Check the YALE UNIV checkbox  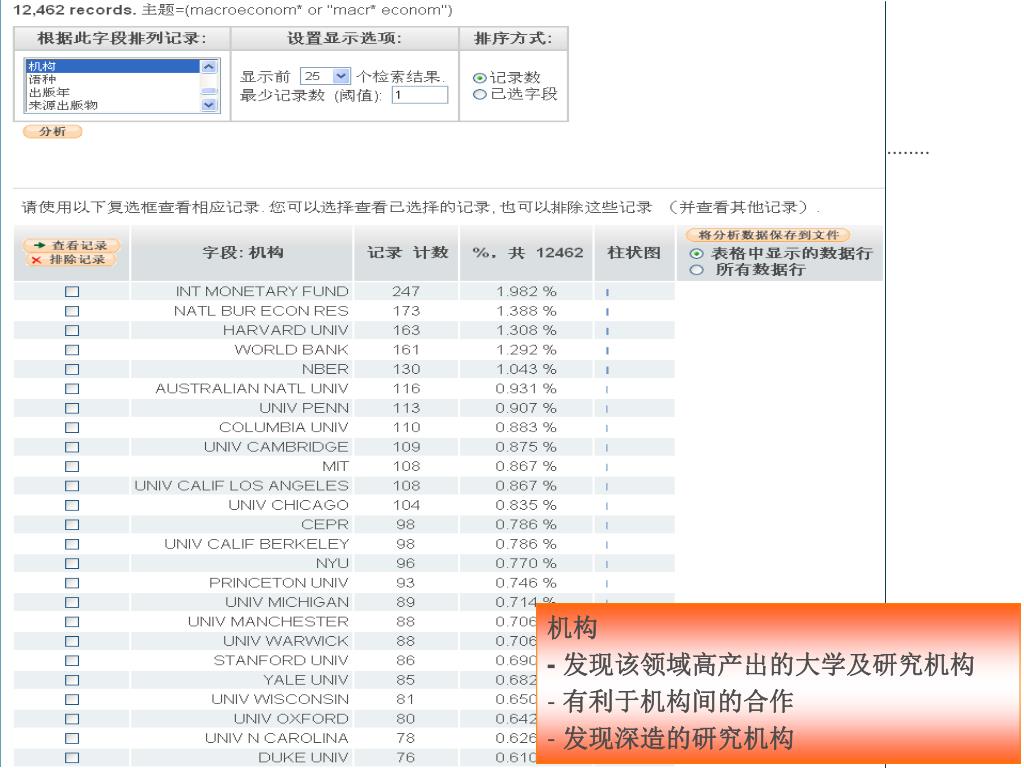[x=72, y=680]
